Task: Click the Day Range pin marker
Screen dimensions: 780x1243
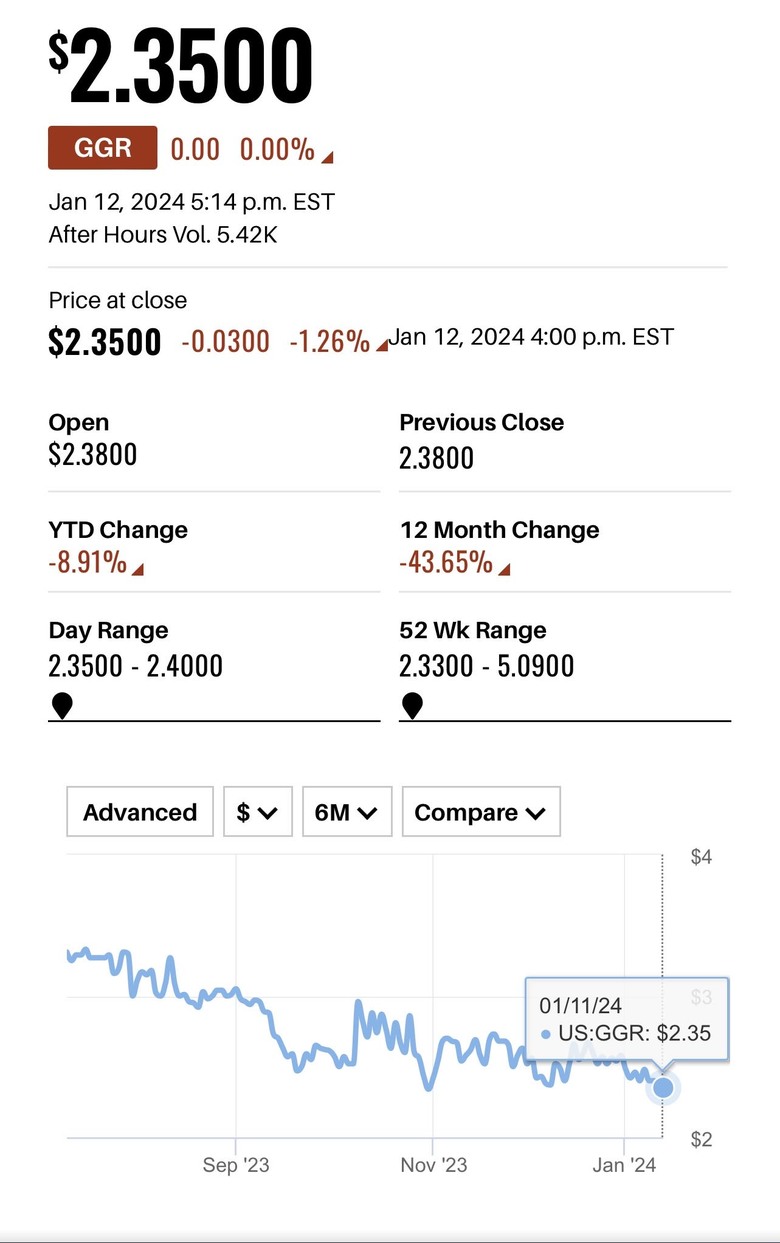Action: 62,707
